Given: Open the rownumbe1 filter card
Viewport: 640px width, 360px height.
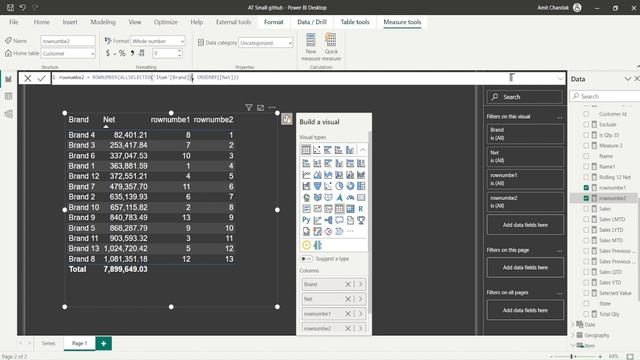Looking at the screenshot, I should (525, 179).
